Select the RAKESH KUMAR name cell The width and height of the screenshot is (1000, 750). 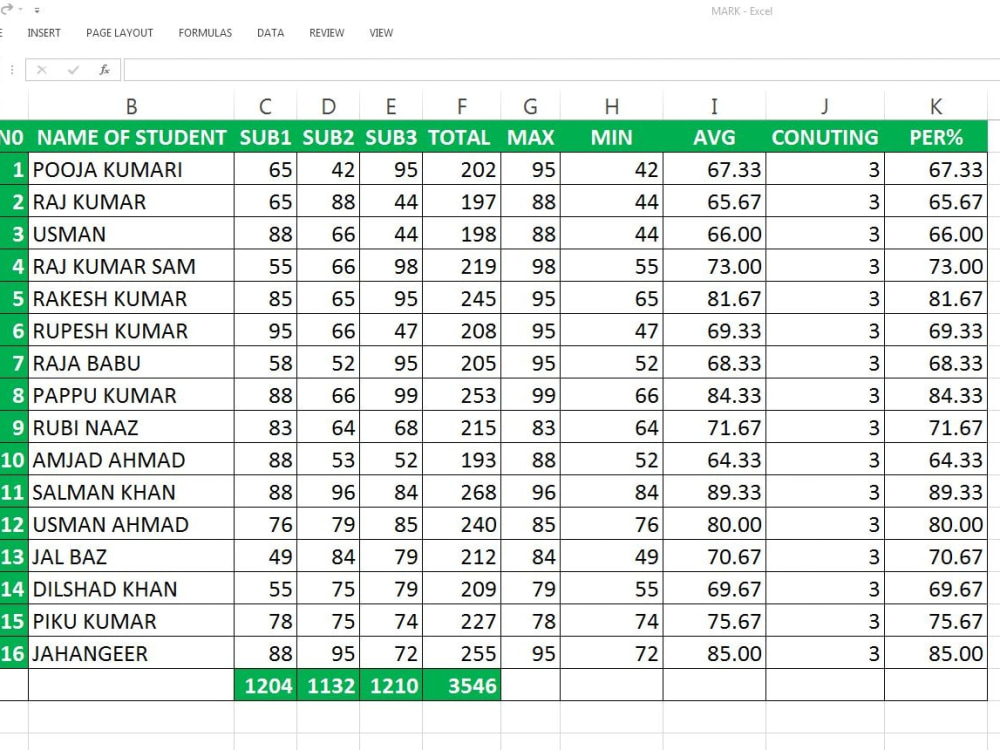pyautogui.click(x=131, y=298)
